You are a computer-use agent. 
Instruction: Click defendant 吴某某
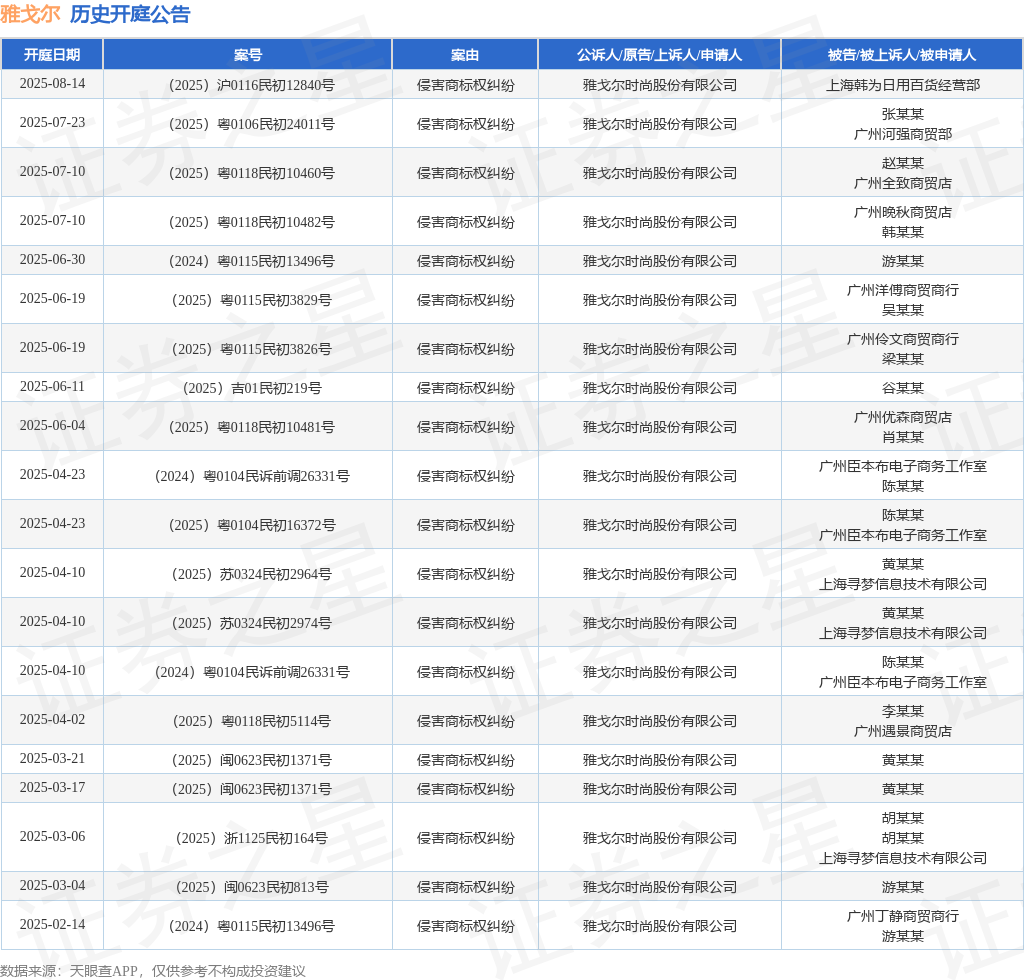click(x=903, y=310)
